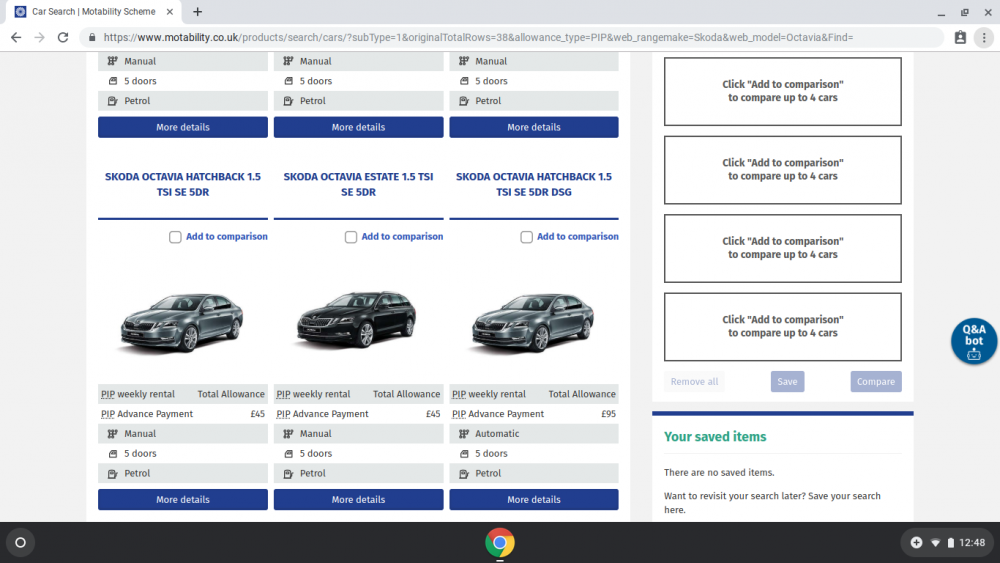Click the browser forward arrow

pyautogui.click(x=40, y=38)
